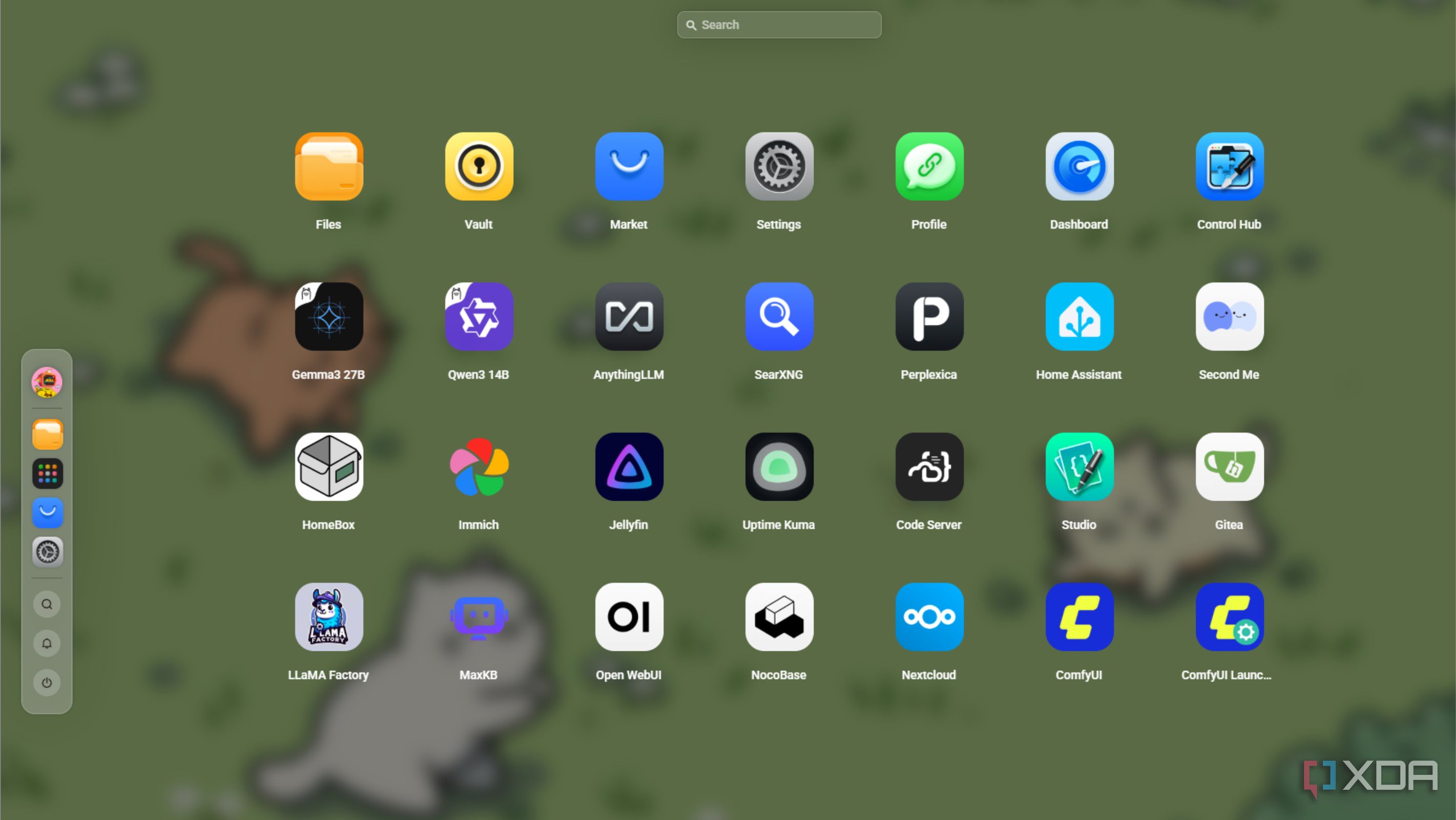Open the Settings app in the launcher grid

click(779, 166)
